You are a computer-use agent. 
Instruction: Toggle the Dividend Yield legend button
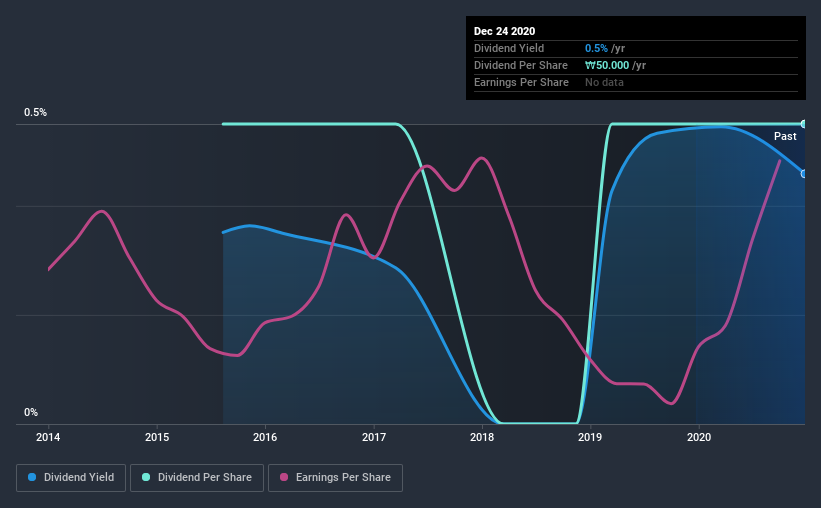(71, 478)
